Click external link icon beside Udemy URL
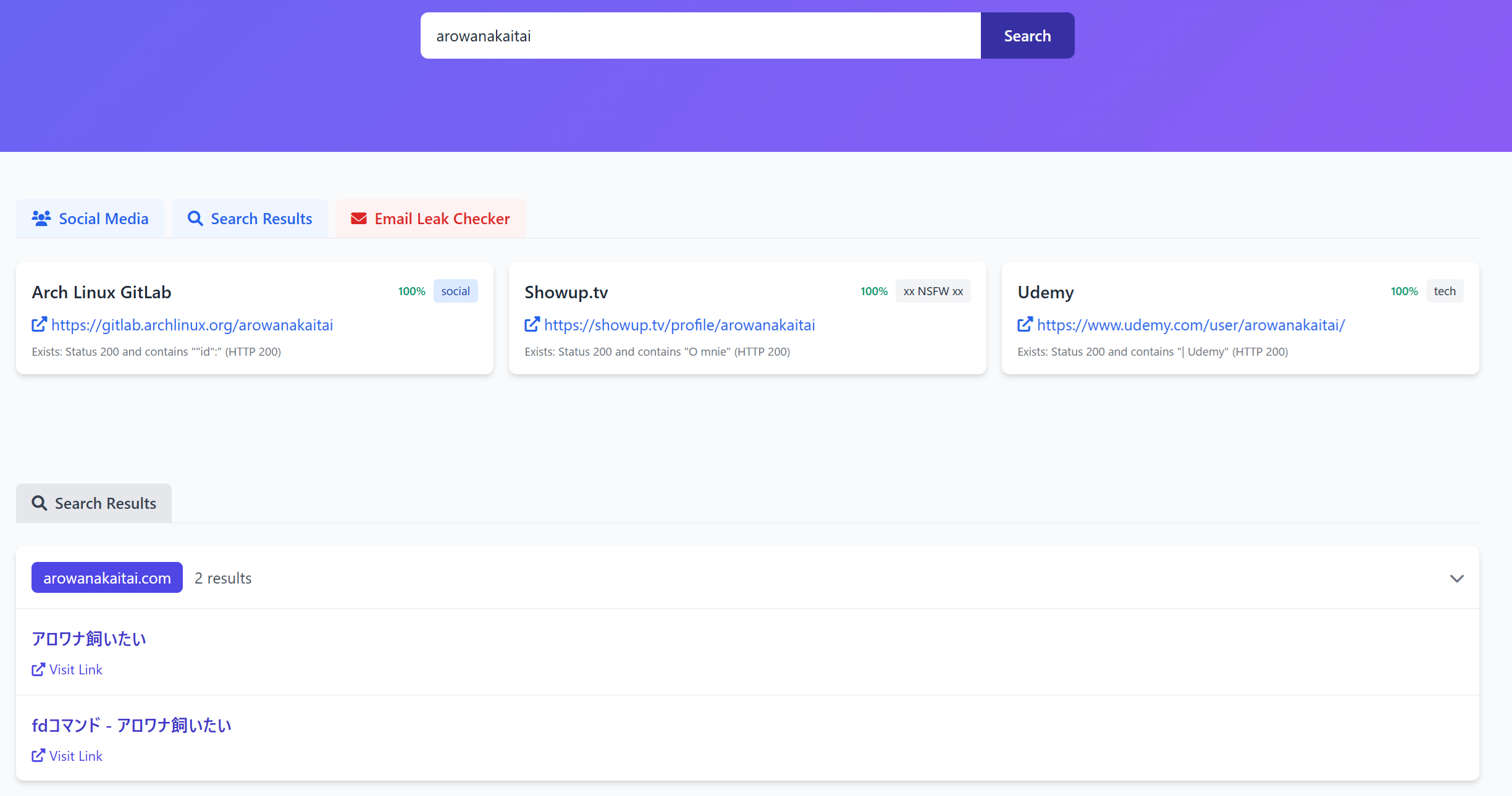This screenshot has height=796, width=1512. (1025, 324)
